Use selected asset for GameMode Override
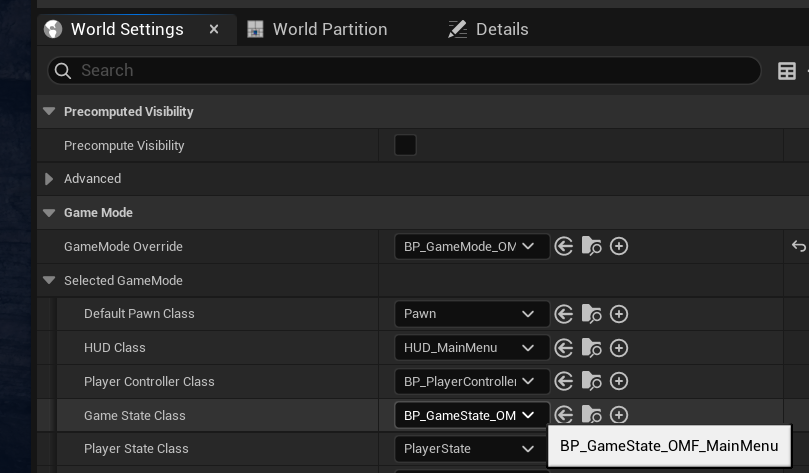This screenshot has width=809, height=473. (563, 247)
